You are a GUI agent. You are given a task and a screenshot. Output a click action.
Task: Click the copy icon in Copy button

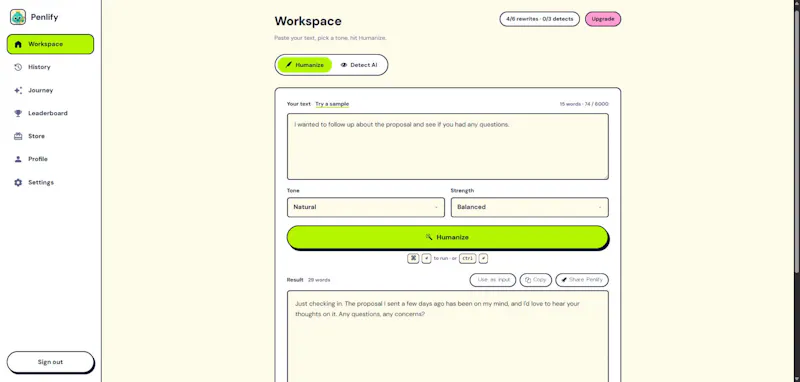[x=529, y=280]
